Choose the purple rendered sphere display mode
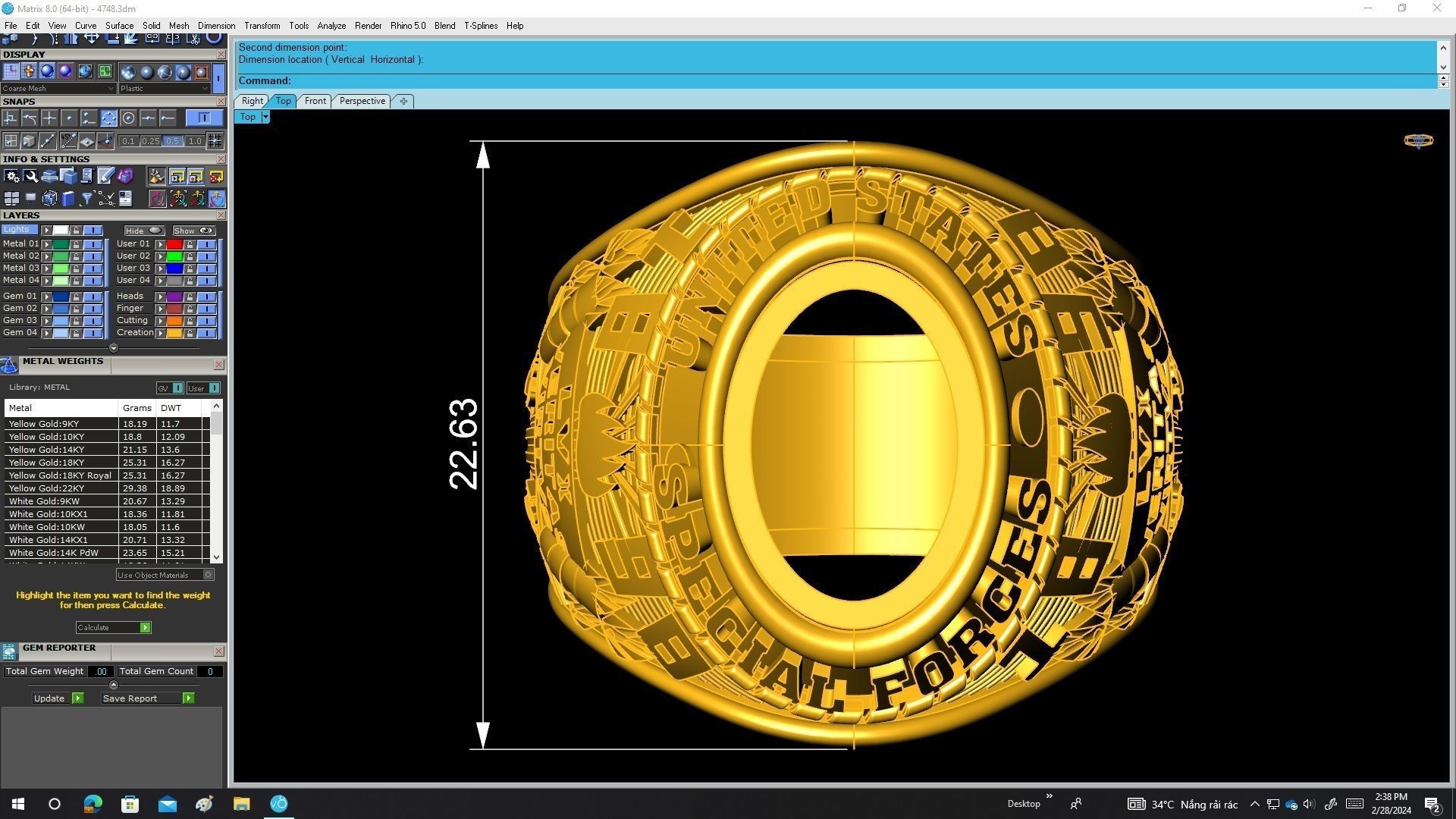1456x819 pixels. click(65, 71)
